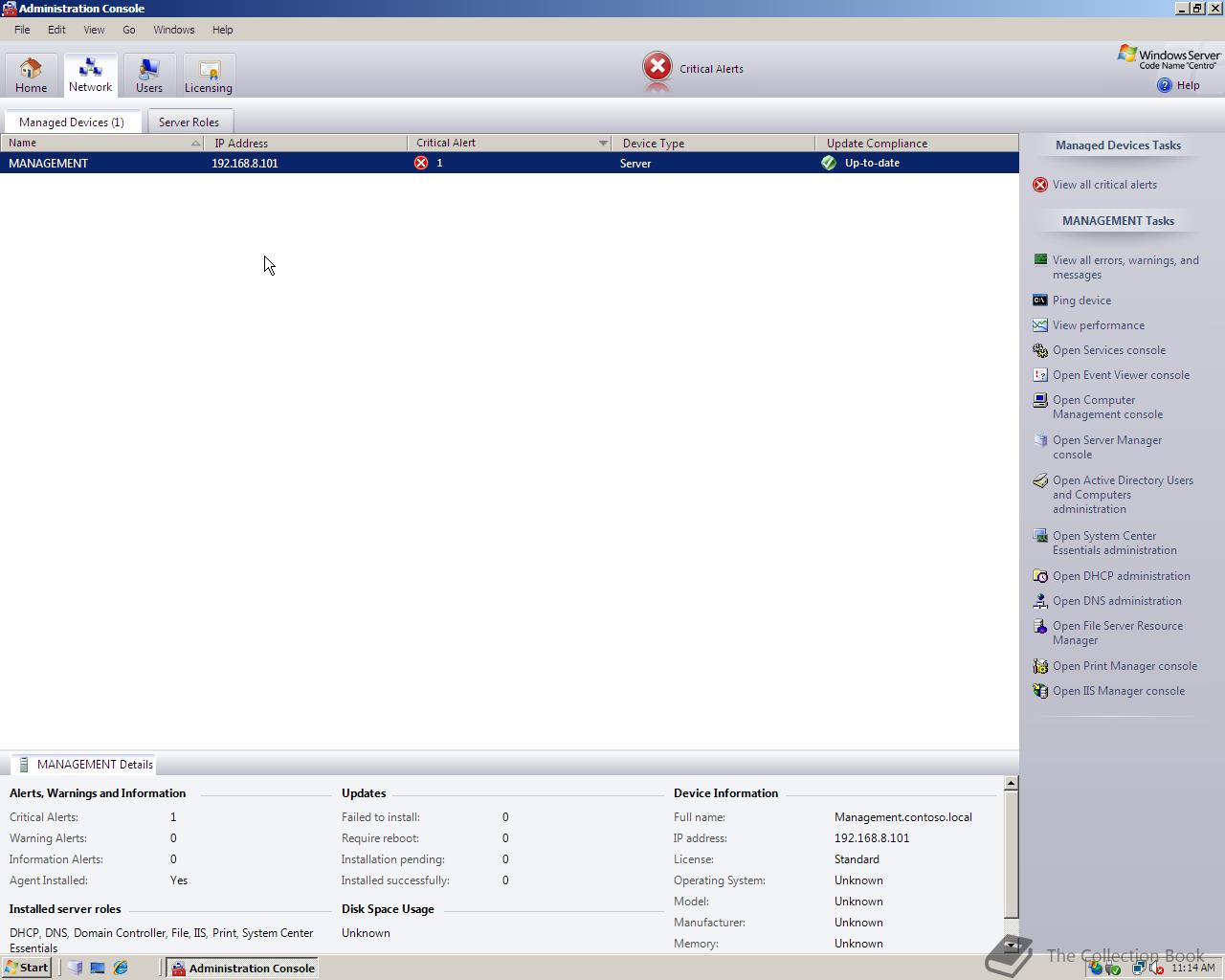The image size is (1225, 980).
Task: Sort by the IP Address column
Action: [305, 143]
